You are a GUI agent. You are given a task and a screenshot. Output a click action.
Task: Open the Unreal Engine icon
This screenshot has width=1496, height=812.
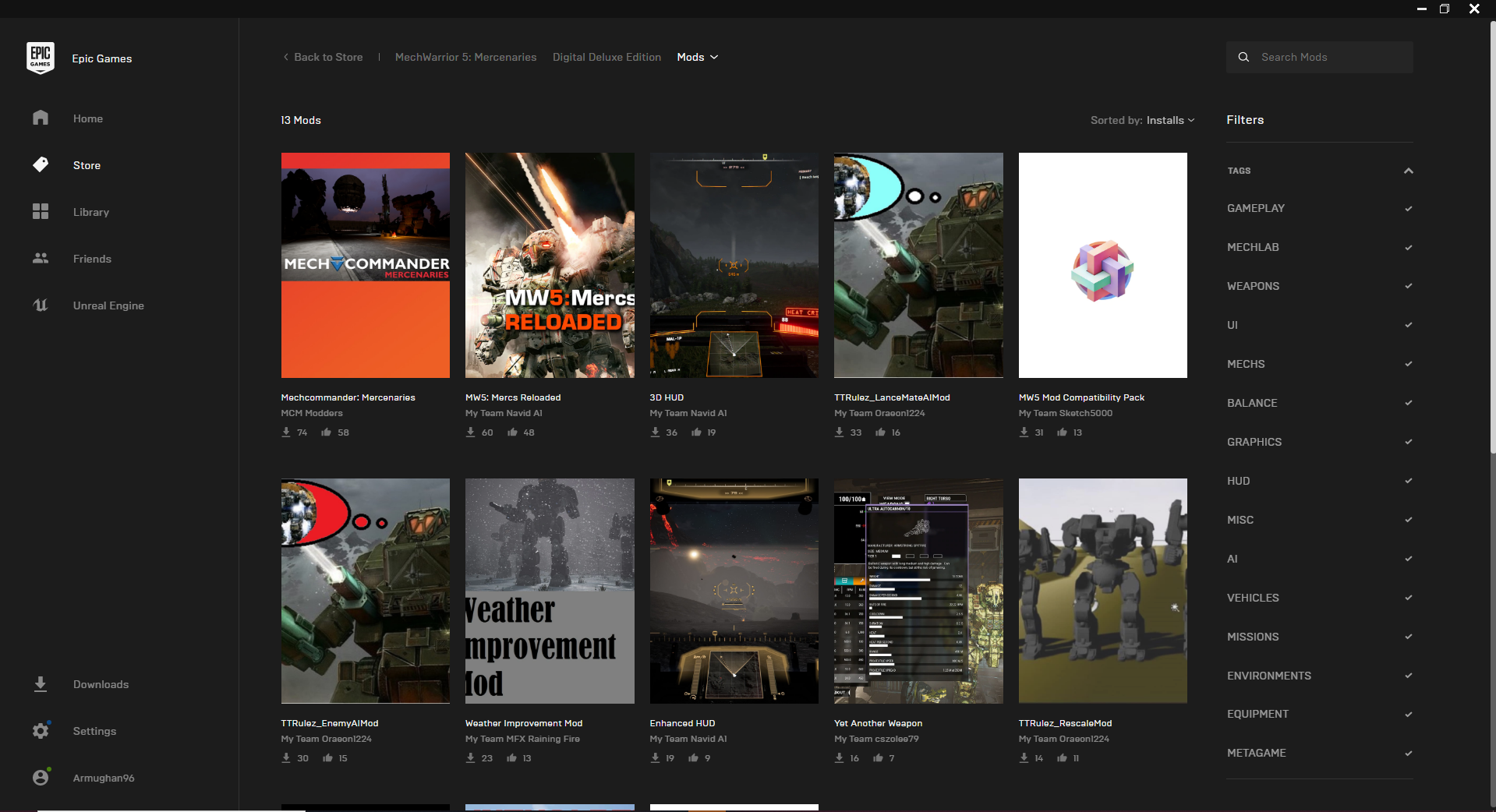(41, 305)
